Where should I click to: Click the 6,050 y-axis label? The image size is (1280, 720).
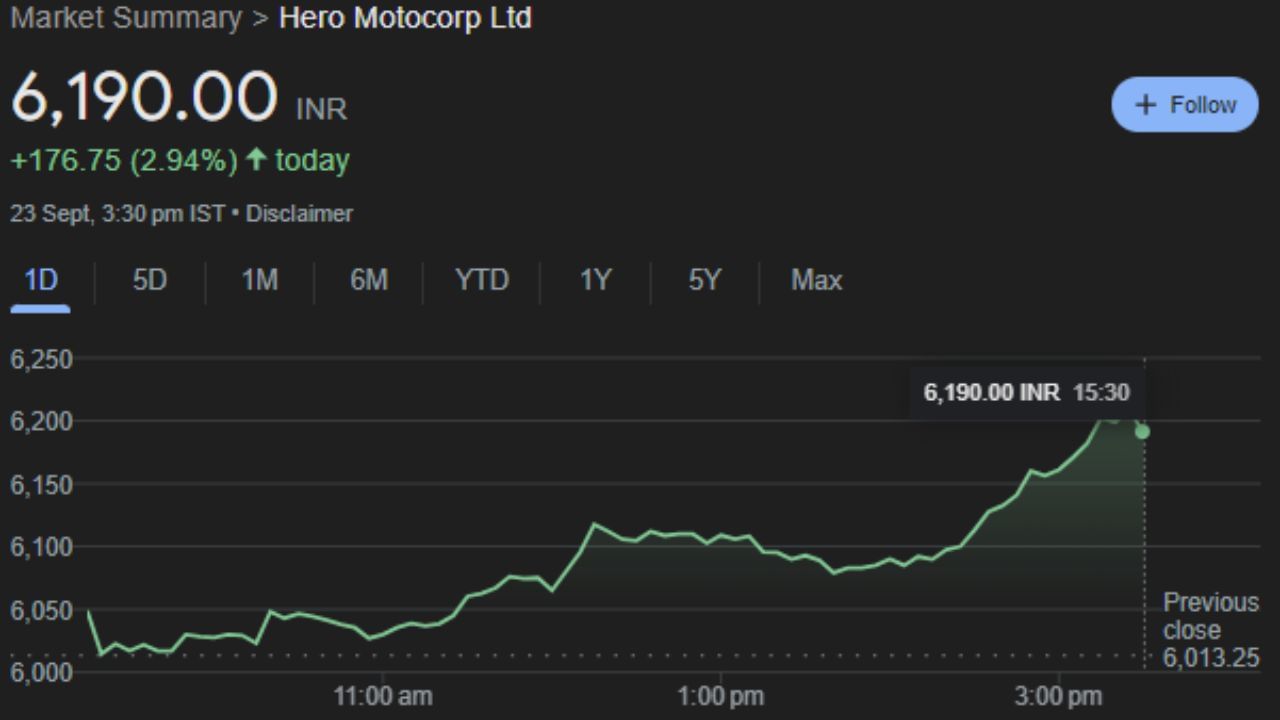coord(42,610)
